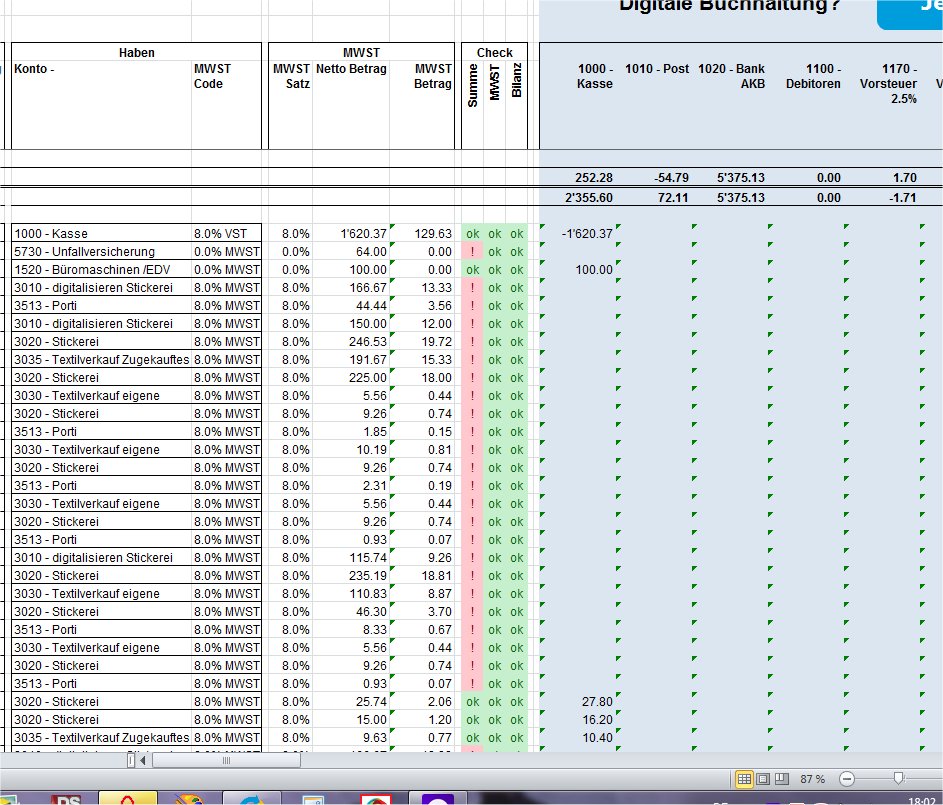Click the 87 % zoom level
Screen dimensions: 943x805
tap(812, 778)
